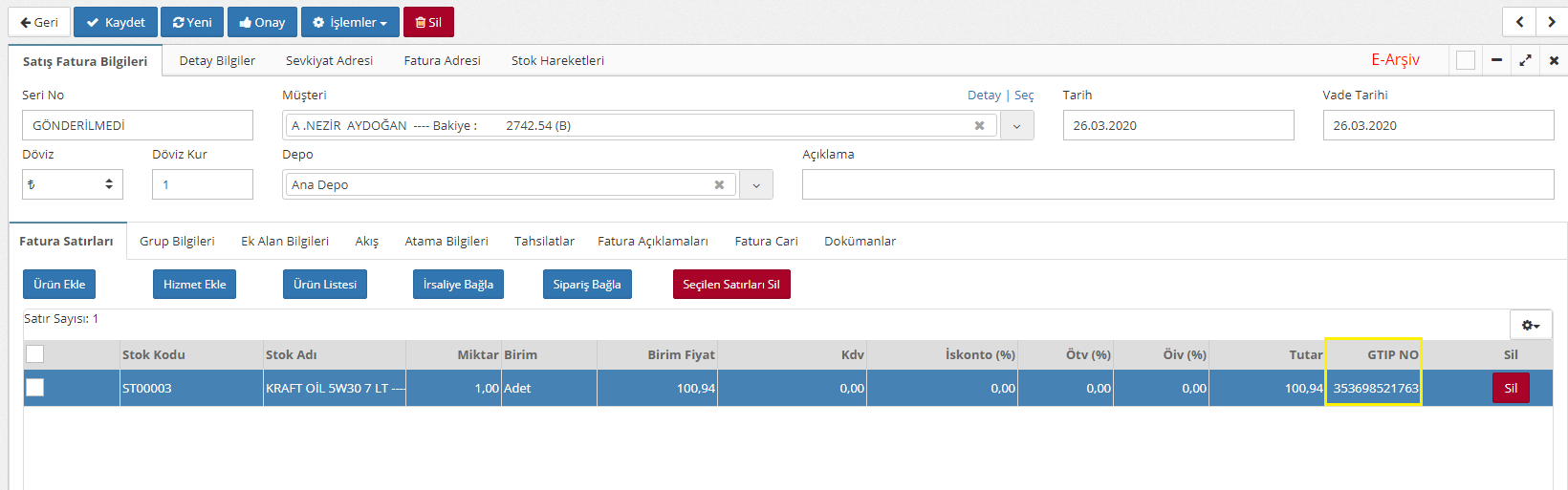Delete invoice with top Sil trash button

coord(428,22)
